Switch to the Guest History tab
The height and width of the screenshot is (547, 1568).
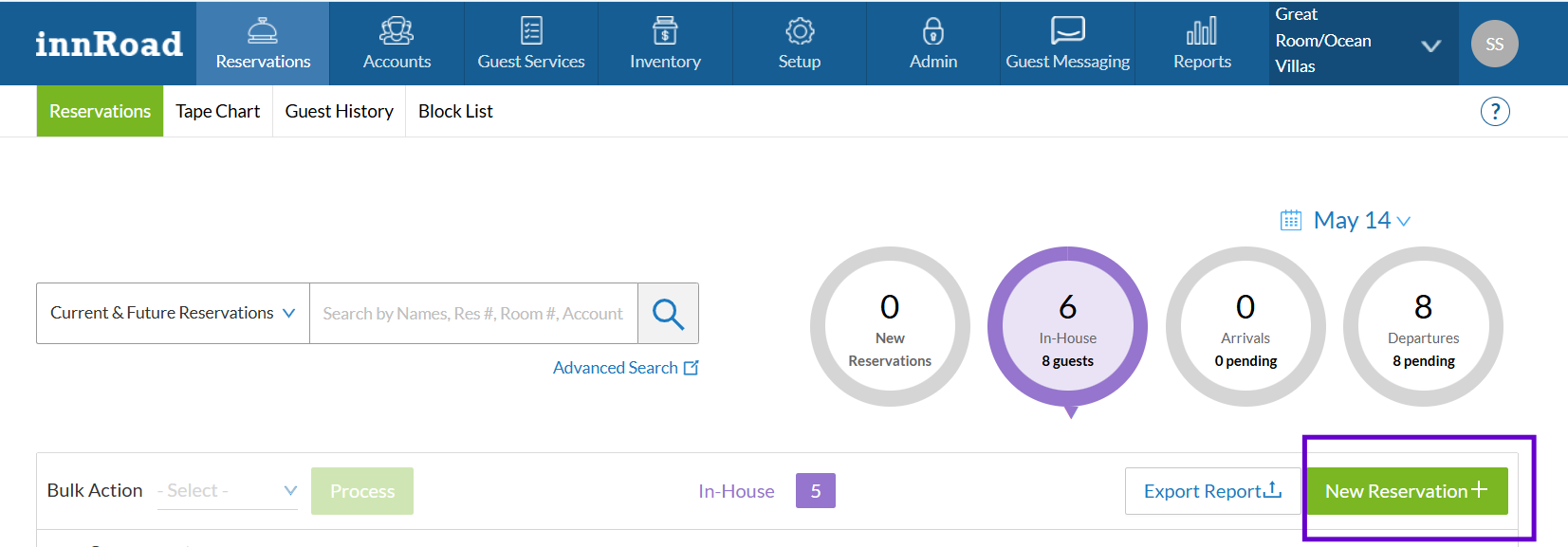[x=339, y=111]
